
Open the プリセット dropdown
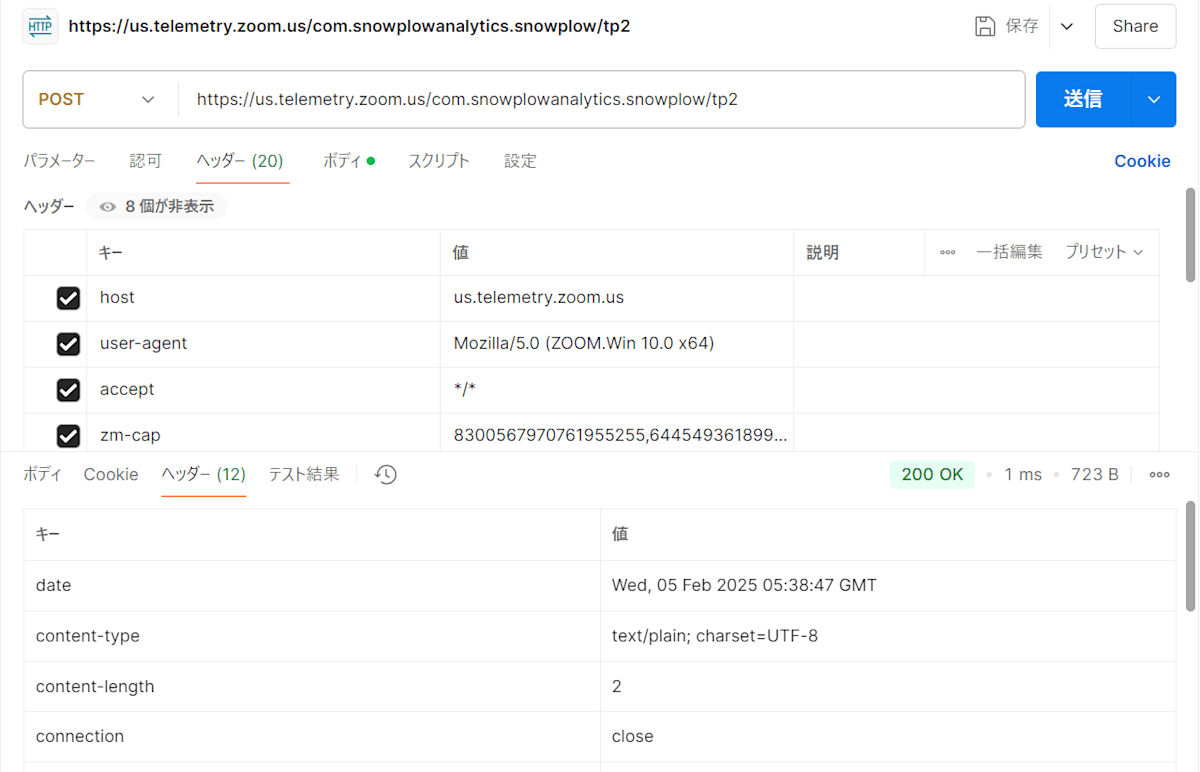pyautogui.click(x=1104, y=252)
